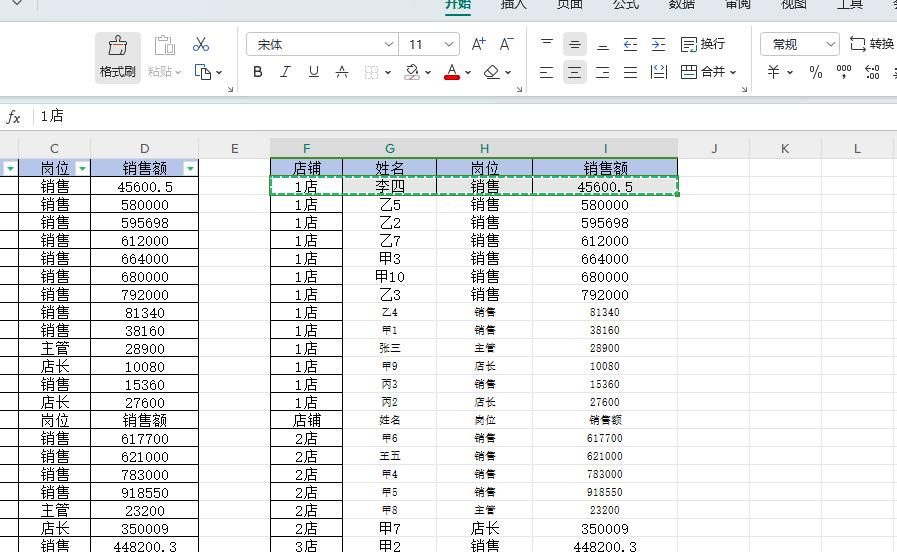Viewport: 897px width, 552px height.
Task: Open filter dropdown on 销售额 column D header
Action: 190,168
